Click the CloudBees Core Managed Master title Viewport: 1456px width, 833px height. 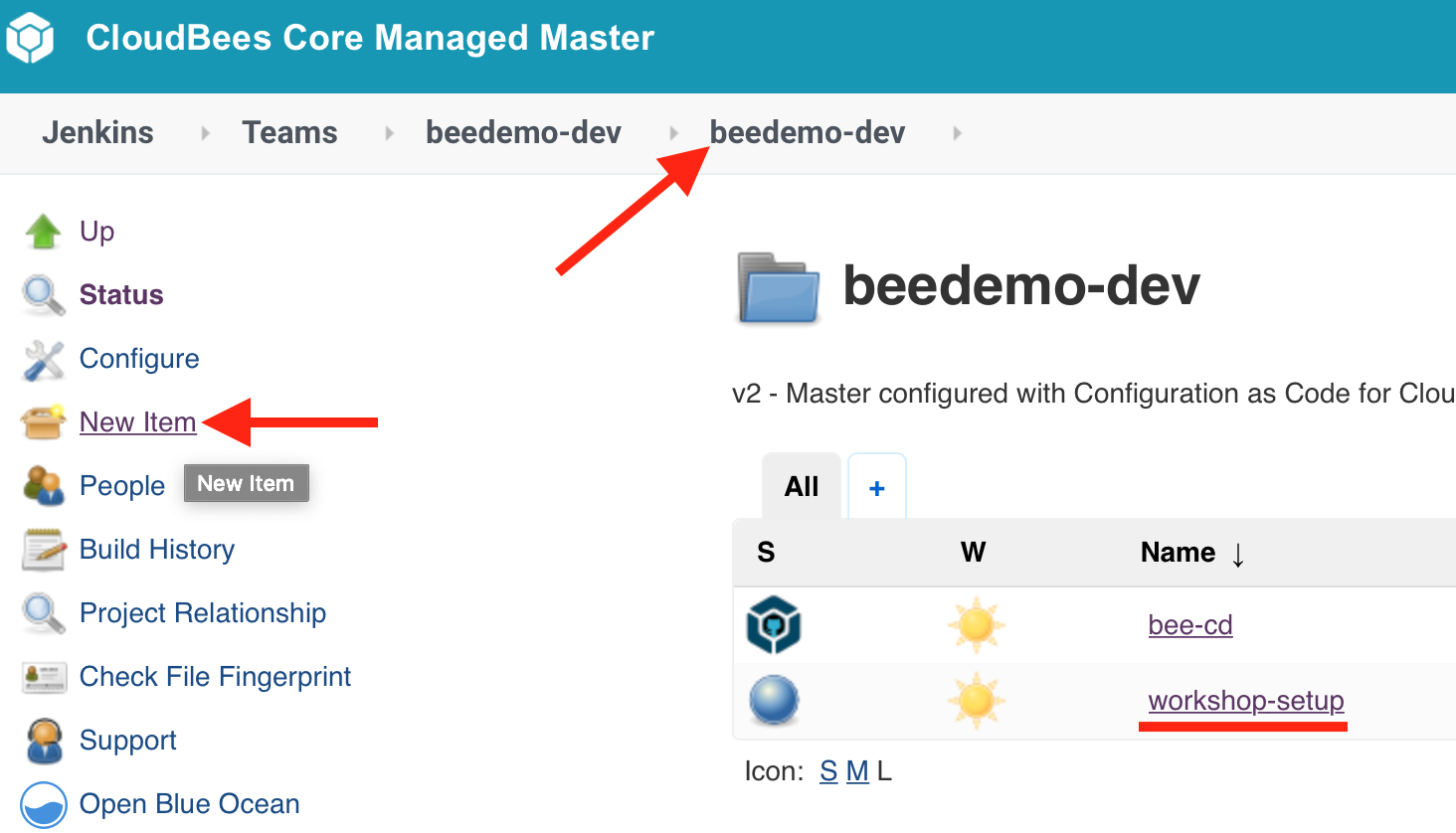tap(370, 38)
